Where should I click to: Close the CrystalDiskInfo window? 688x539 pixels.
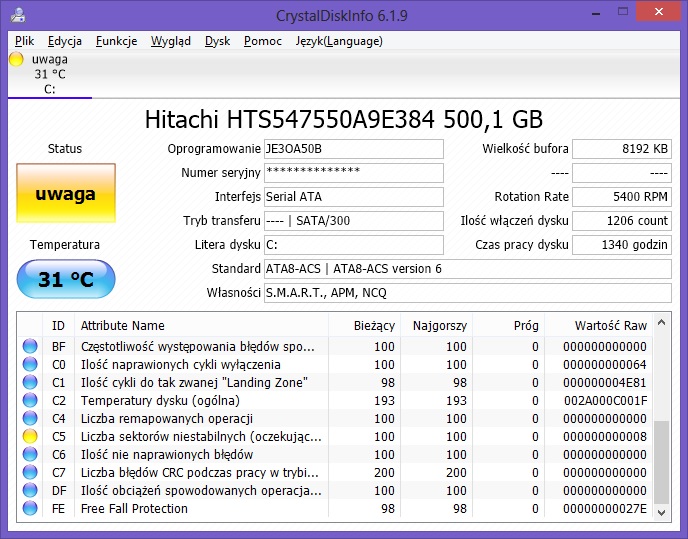[658, 12]
